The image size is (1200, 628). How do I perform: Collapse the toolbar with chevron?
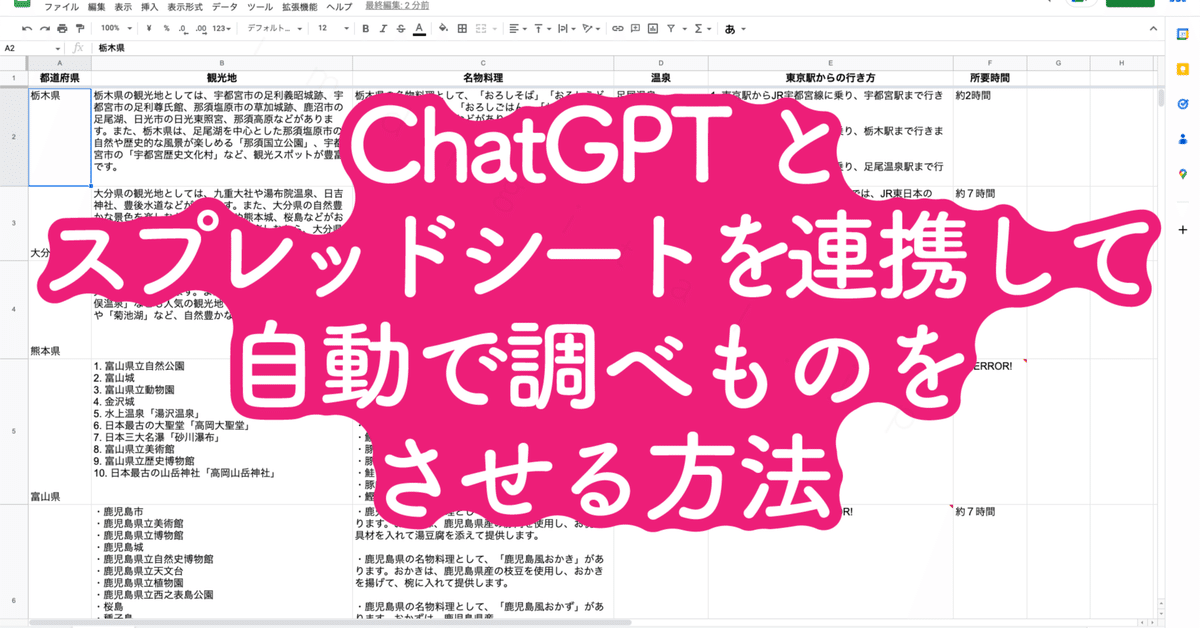tap(1151, 28)
